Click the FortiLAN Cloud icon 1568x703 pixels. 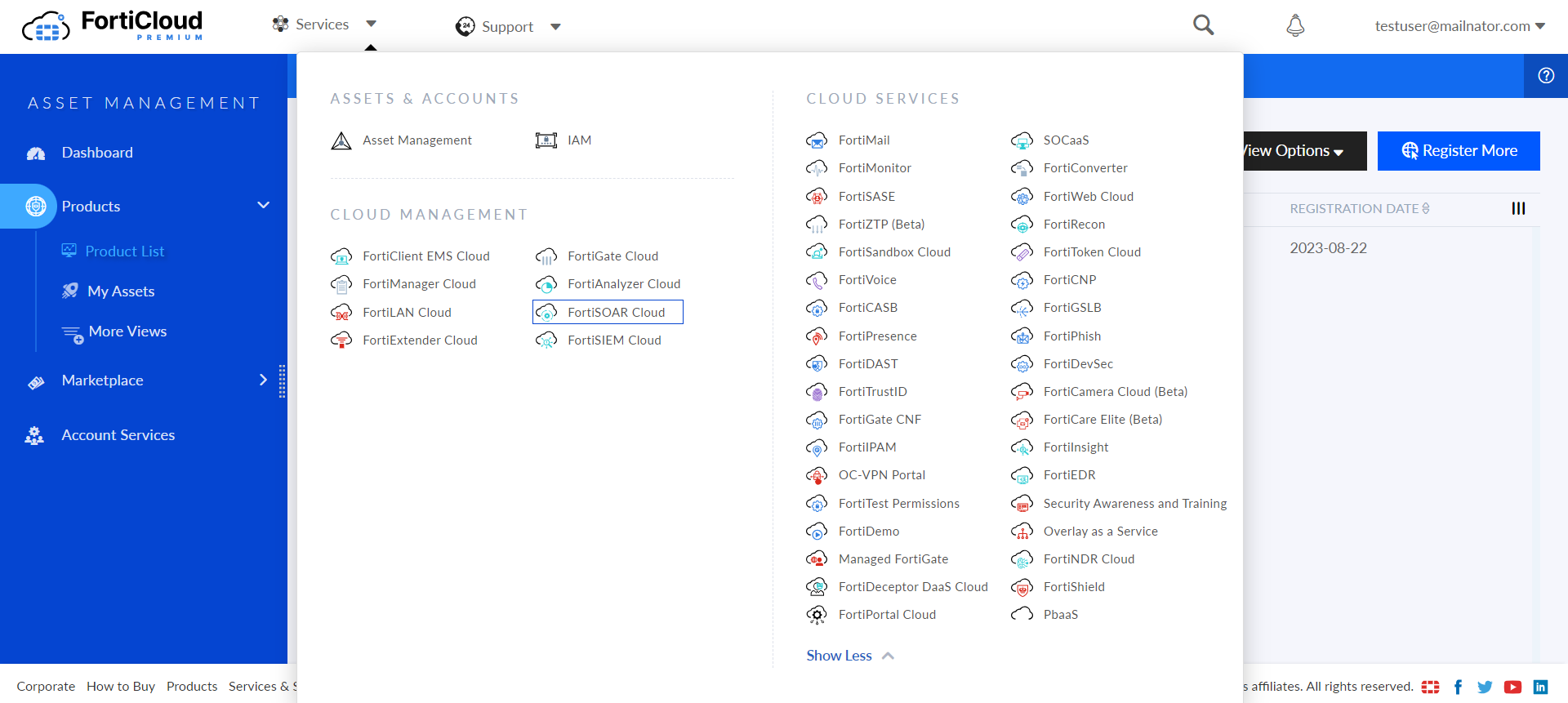[341, 313]
